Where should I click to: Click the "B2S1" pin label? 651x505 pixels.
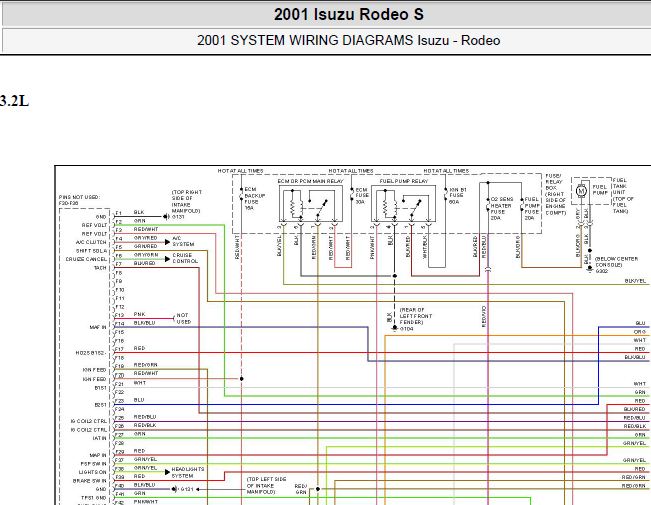coord(100,405)
